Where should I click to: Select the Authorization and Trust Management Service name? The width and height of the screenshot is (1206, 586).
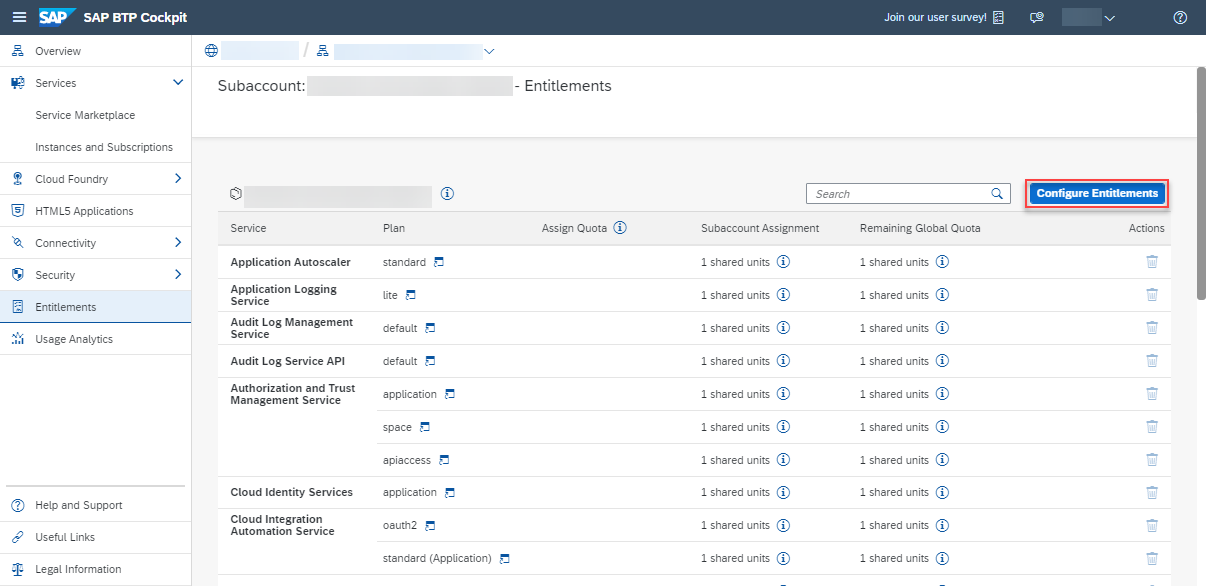tap(293, 394)
